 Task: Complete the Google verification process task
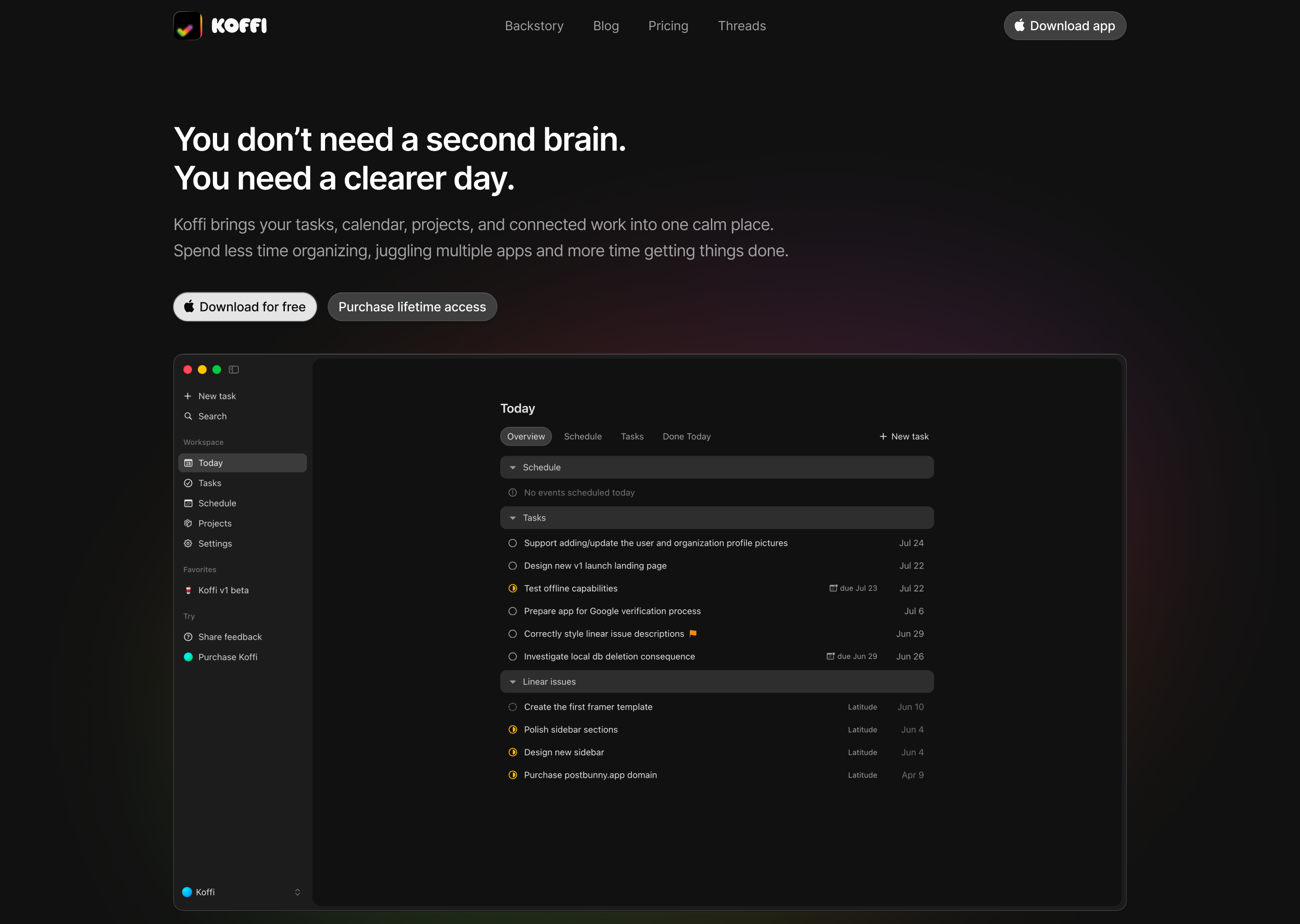click(x=513, y=611)
